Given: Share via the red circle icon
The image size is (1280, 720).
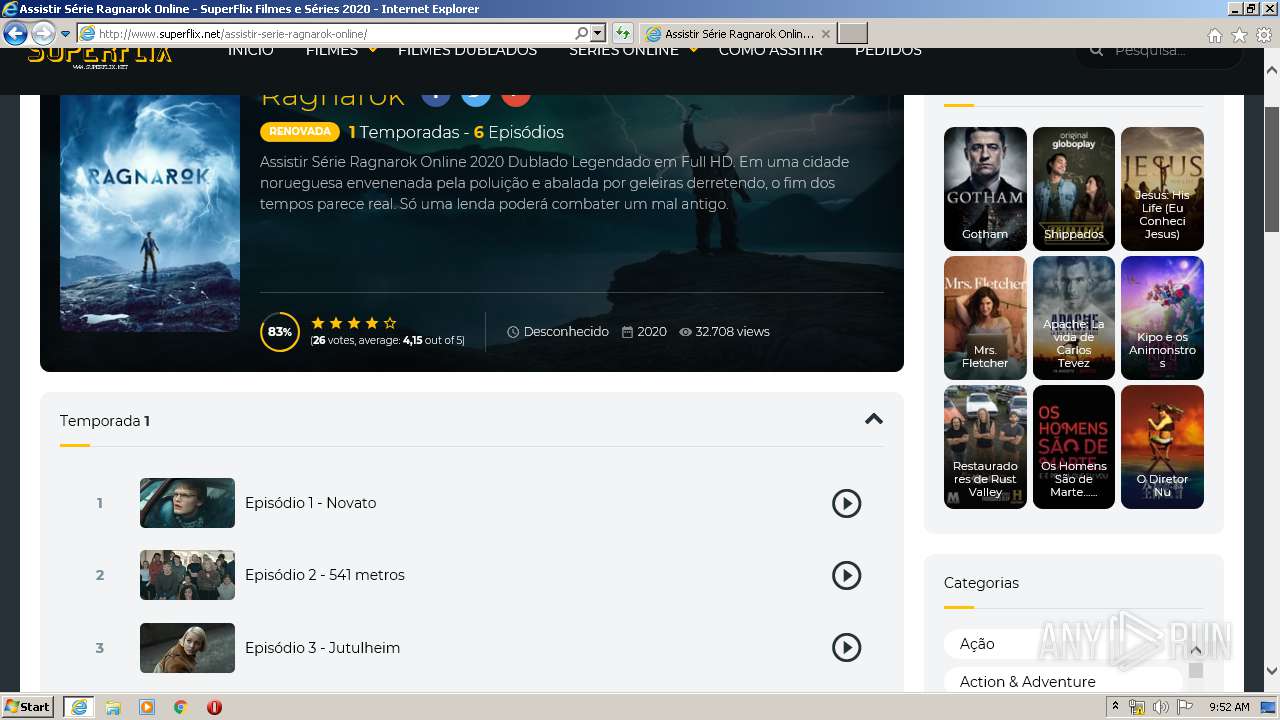Looking at the screenshot, I should click(x=516, y=97).
